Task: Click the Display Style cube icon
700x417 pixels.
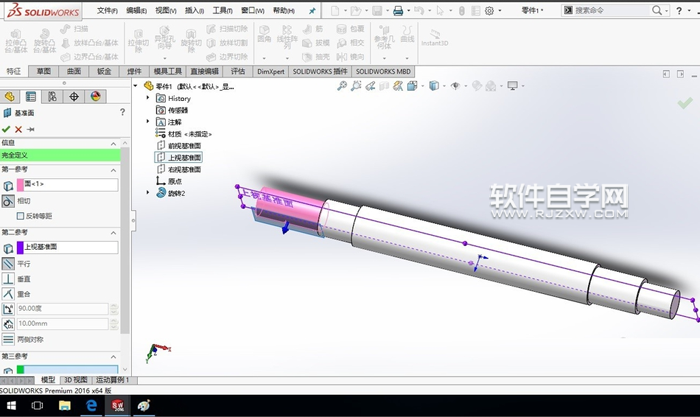Action: click(x=433, y=86)
